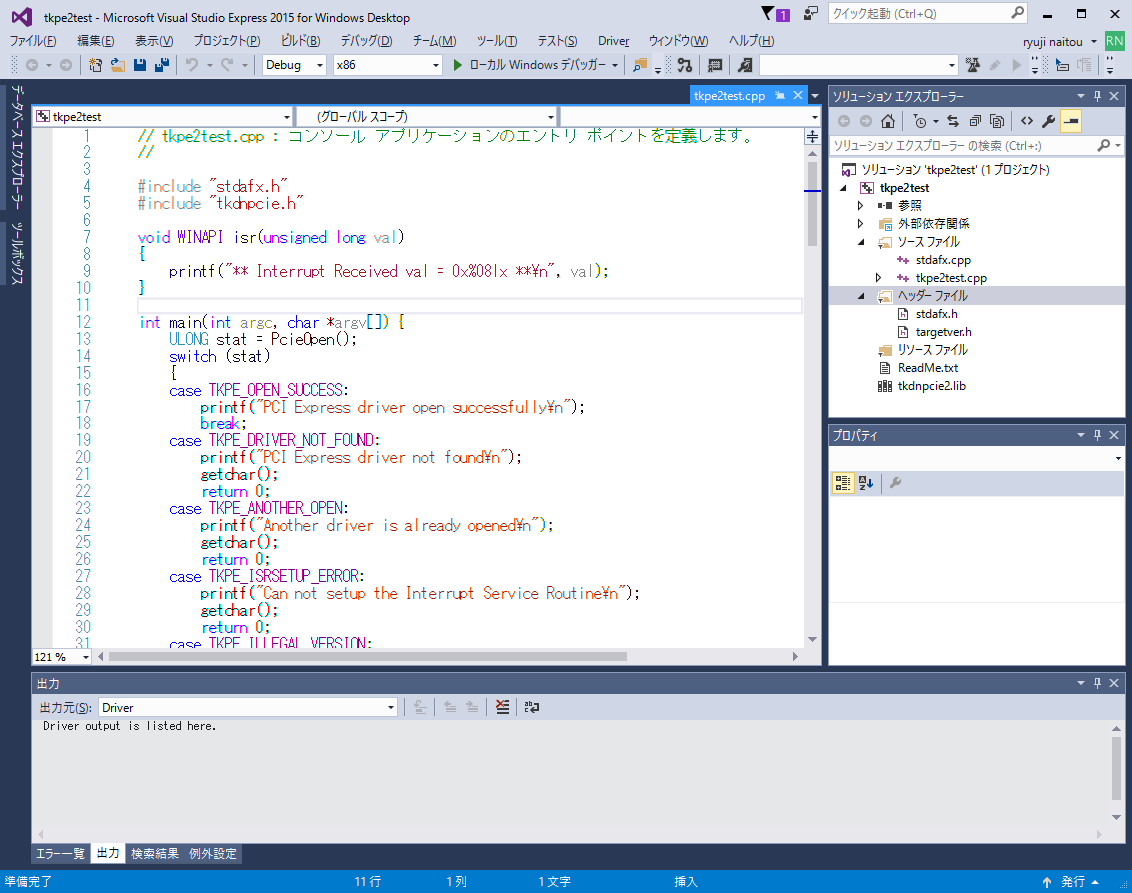
Task: Toggle Show All Files in Solution Explorer
Action: click(x=997, y=121)
